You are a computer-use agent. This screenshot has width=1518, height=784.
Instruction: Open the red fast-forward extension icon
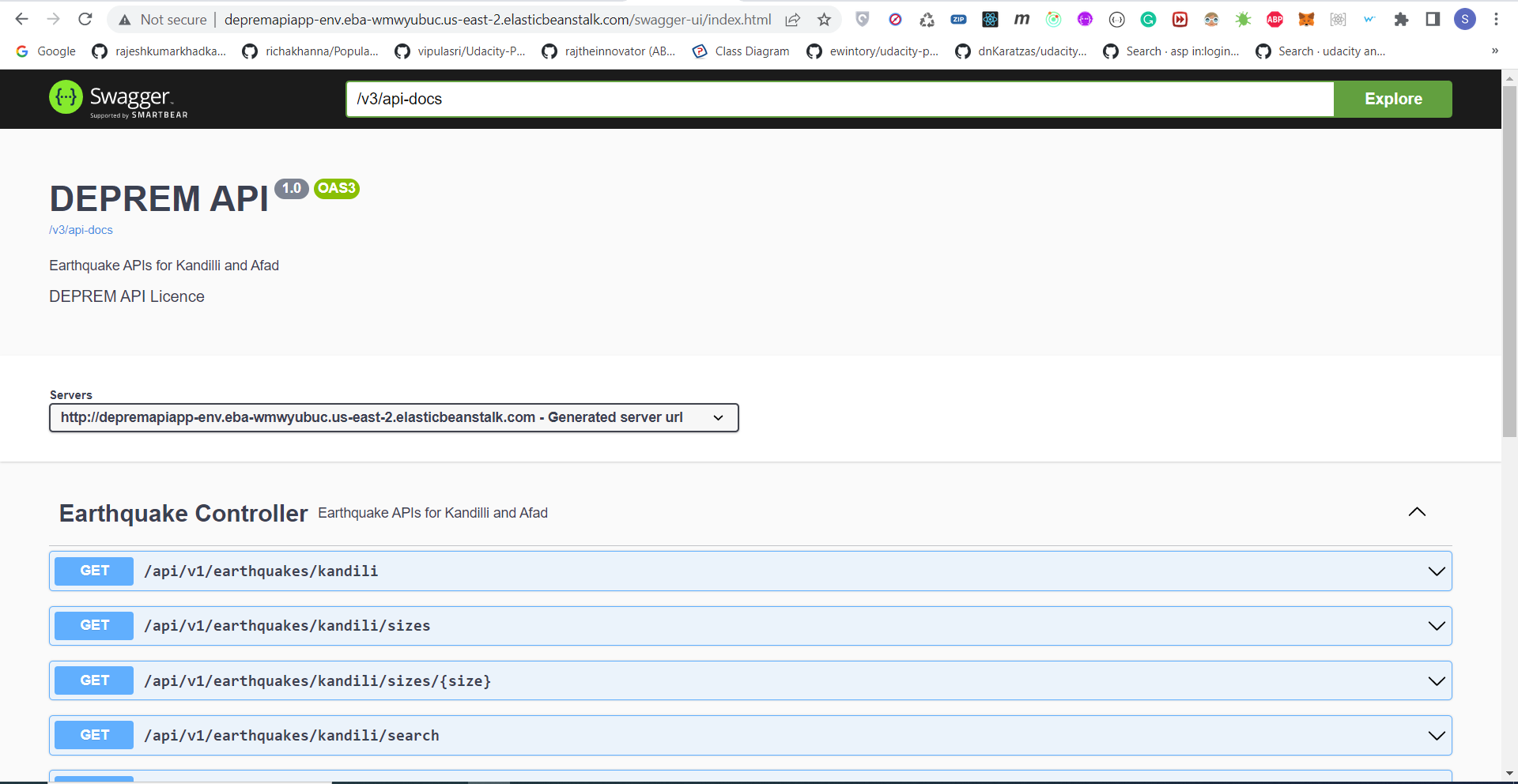coord(1180,19)
